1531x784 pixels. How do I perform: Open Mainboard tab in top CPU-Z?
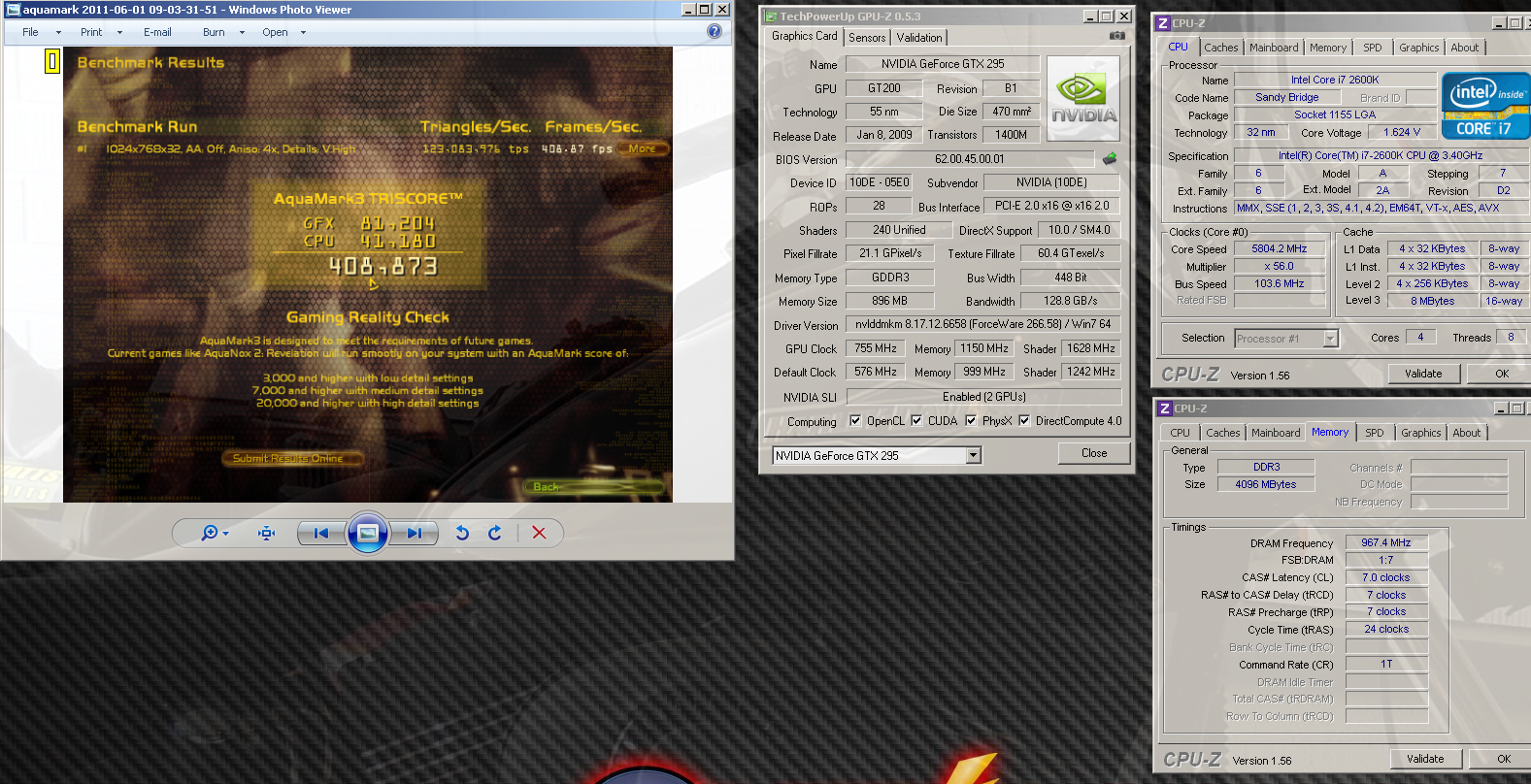click(x=1274, y=48)
